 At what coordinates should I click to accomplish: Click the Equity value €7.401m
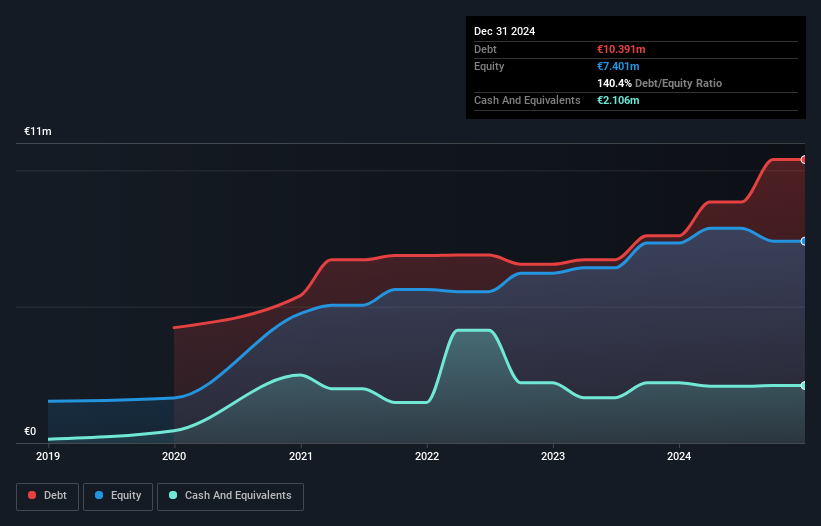(618, 66)
